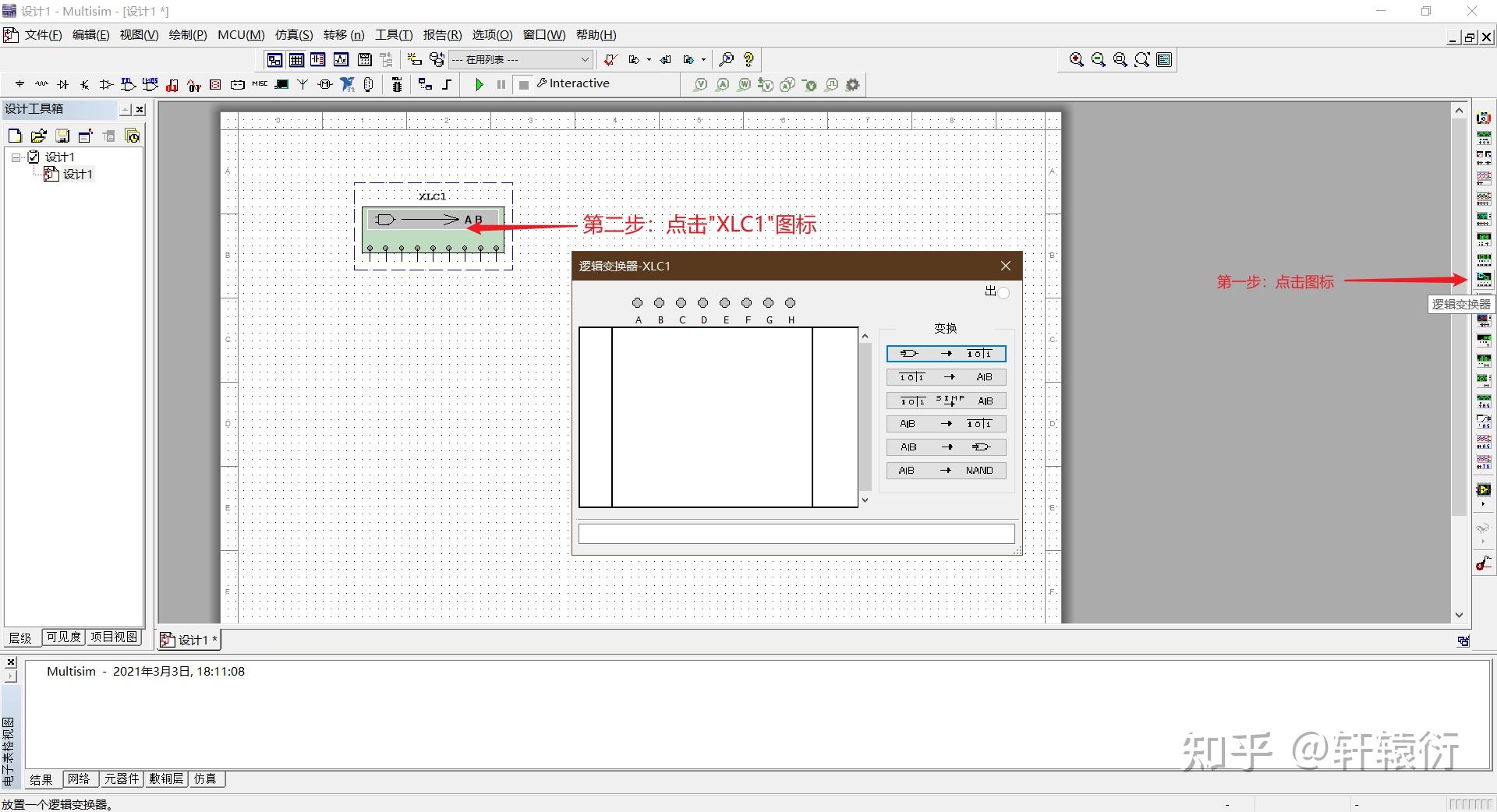Switch to the 网络 tab
Image resolution: width=1497 pixels, height=812 pixels.
pos(79,778)
